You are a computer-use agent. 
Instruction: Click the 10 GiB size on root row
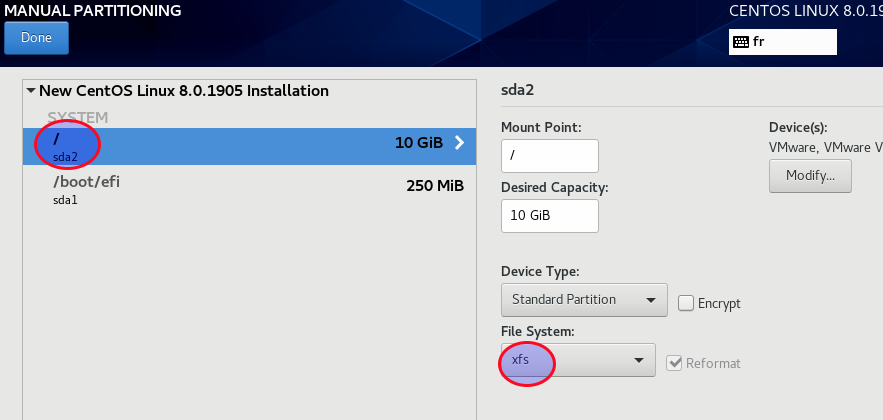419,143
